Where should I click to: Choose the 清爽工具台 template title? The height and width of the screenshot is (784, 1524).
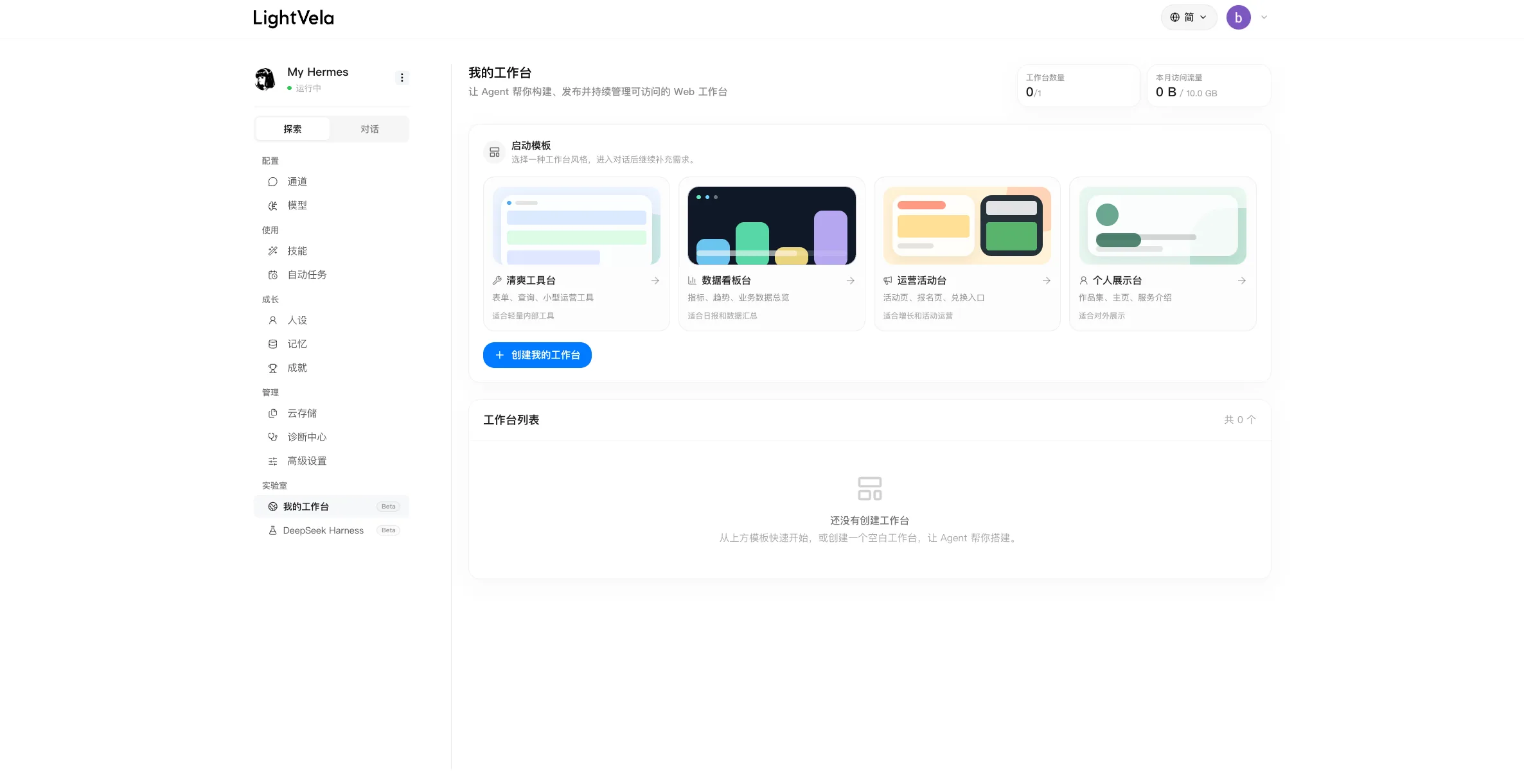[531, 281]
